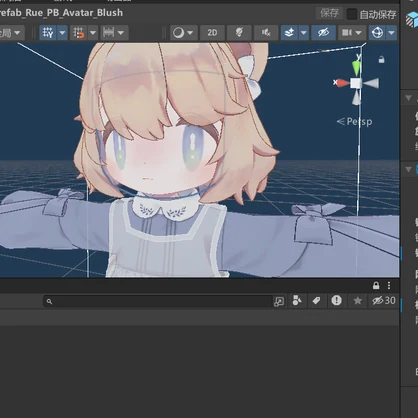Toggle 2D scene view mode
Screen dimensions: 418x418
(x=212, y=33)
